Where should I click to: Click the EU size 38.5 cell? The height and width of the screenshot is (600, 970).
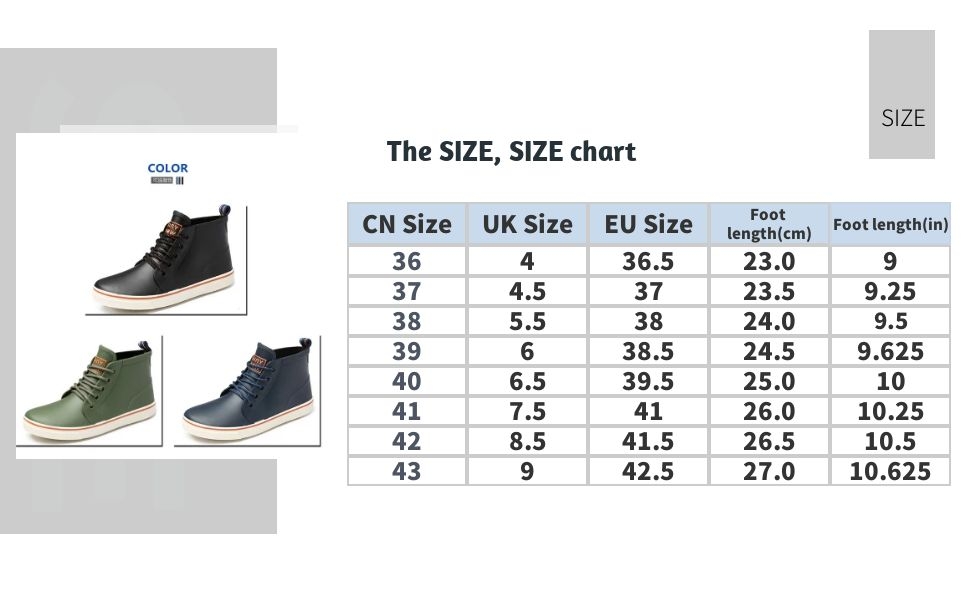click(648, 351)
